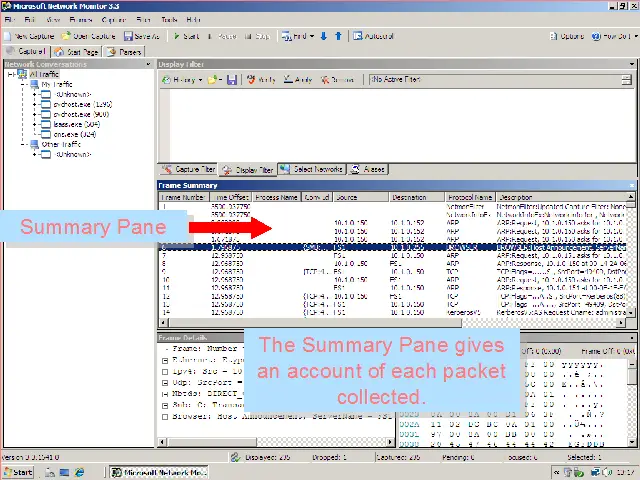This screenshot has width=640, height=480.
Task: Expand the Unknown node under Other Traffic
Action: click(x=35, y=154)
